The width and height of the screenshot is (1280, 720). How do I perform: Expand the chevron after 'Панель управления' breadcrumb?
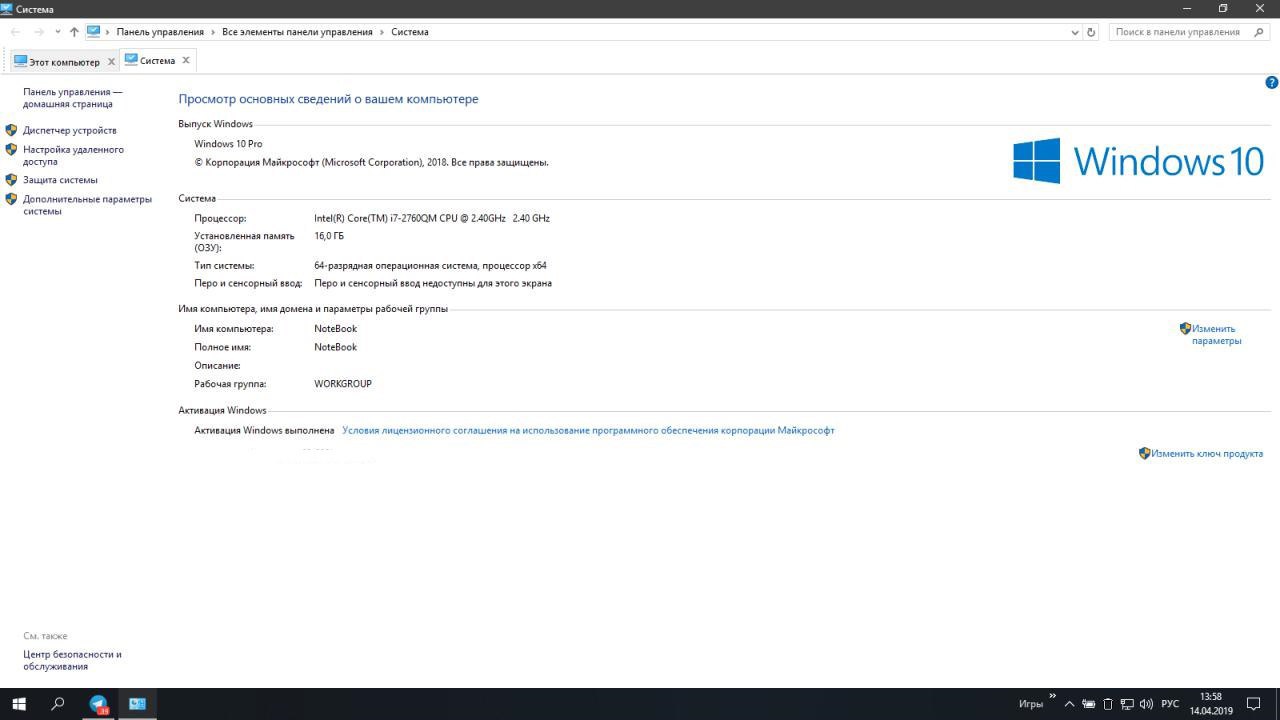pyautogui.click(x=213, y=32)
